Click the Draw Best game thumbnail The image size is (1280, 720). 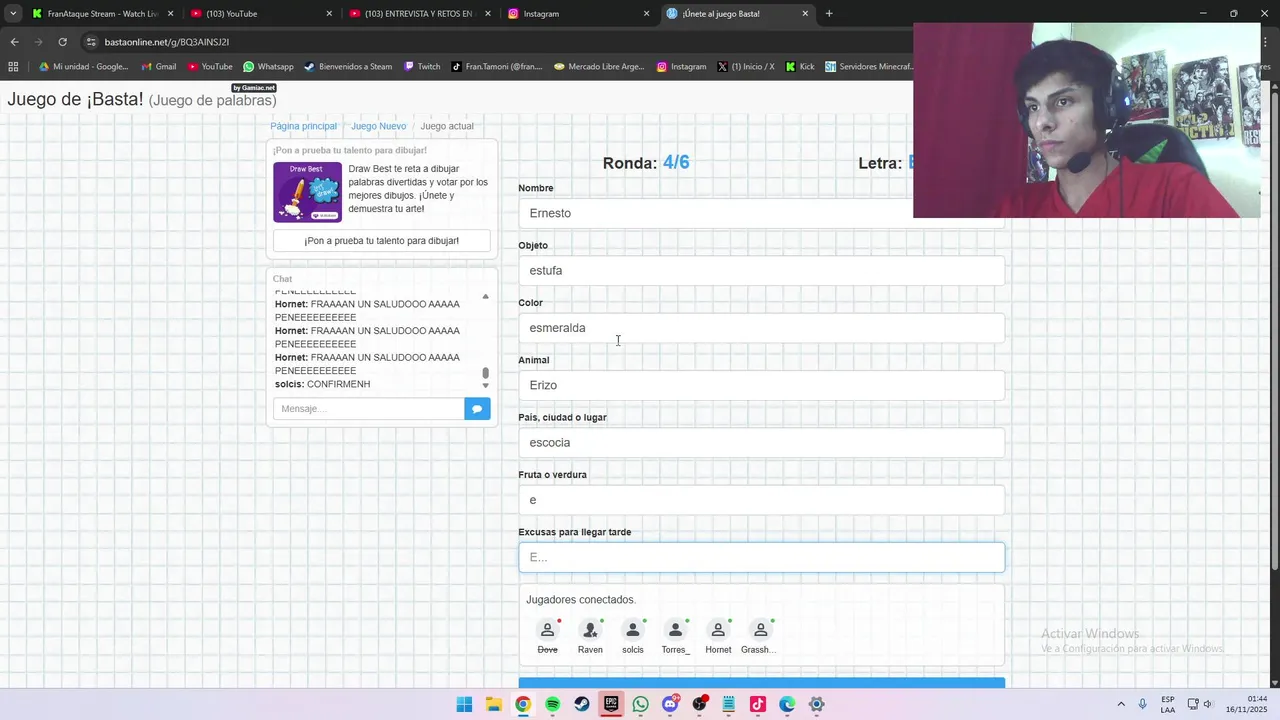[x=307, y=192]
